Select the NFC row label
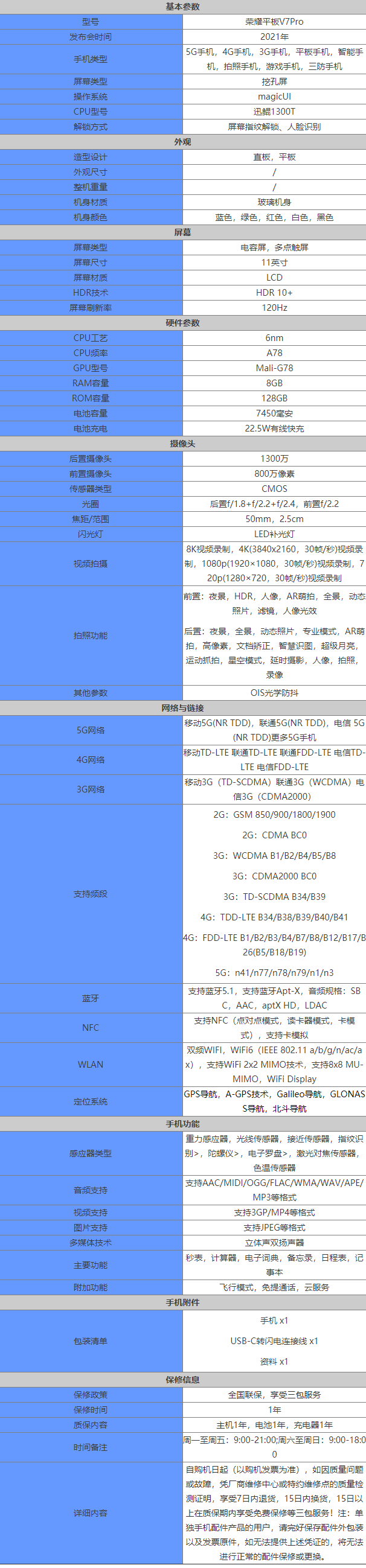366x1568 pixels. point(91,1027)
